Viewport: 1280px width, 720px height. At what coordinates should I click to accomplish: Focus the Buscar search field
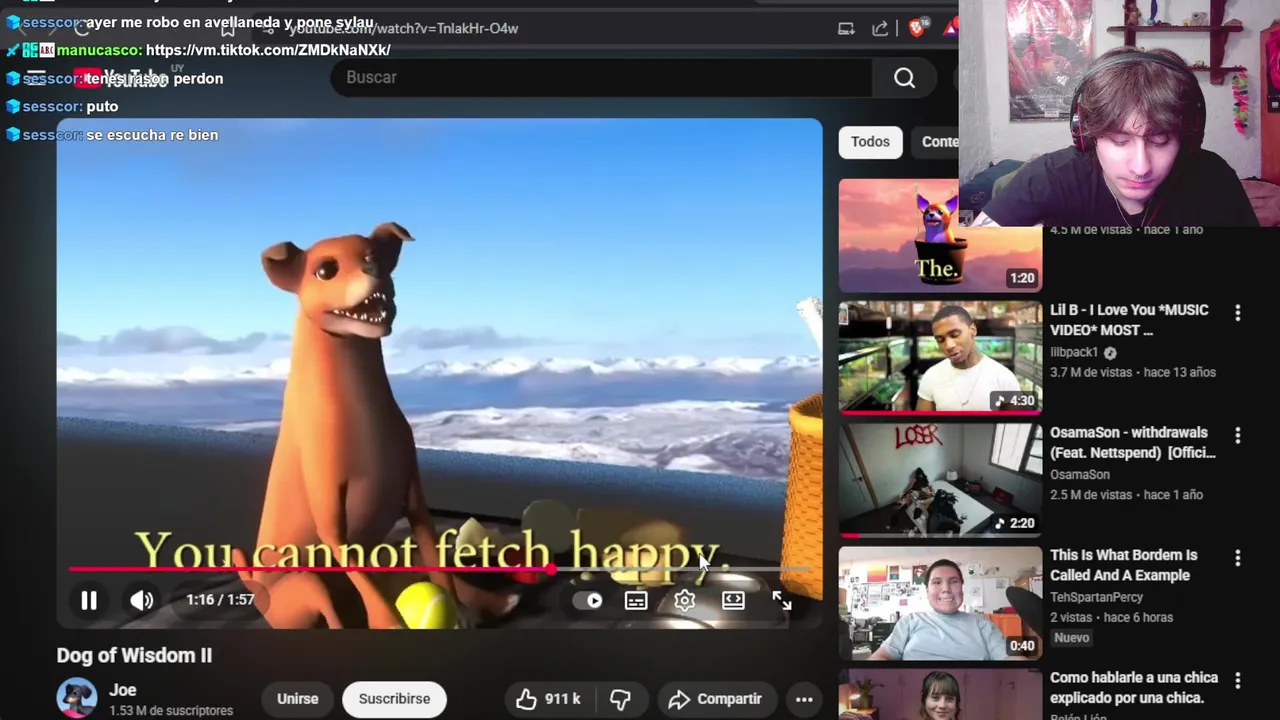click(602, 78)
